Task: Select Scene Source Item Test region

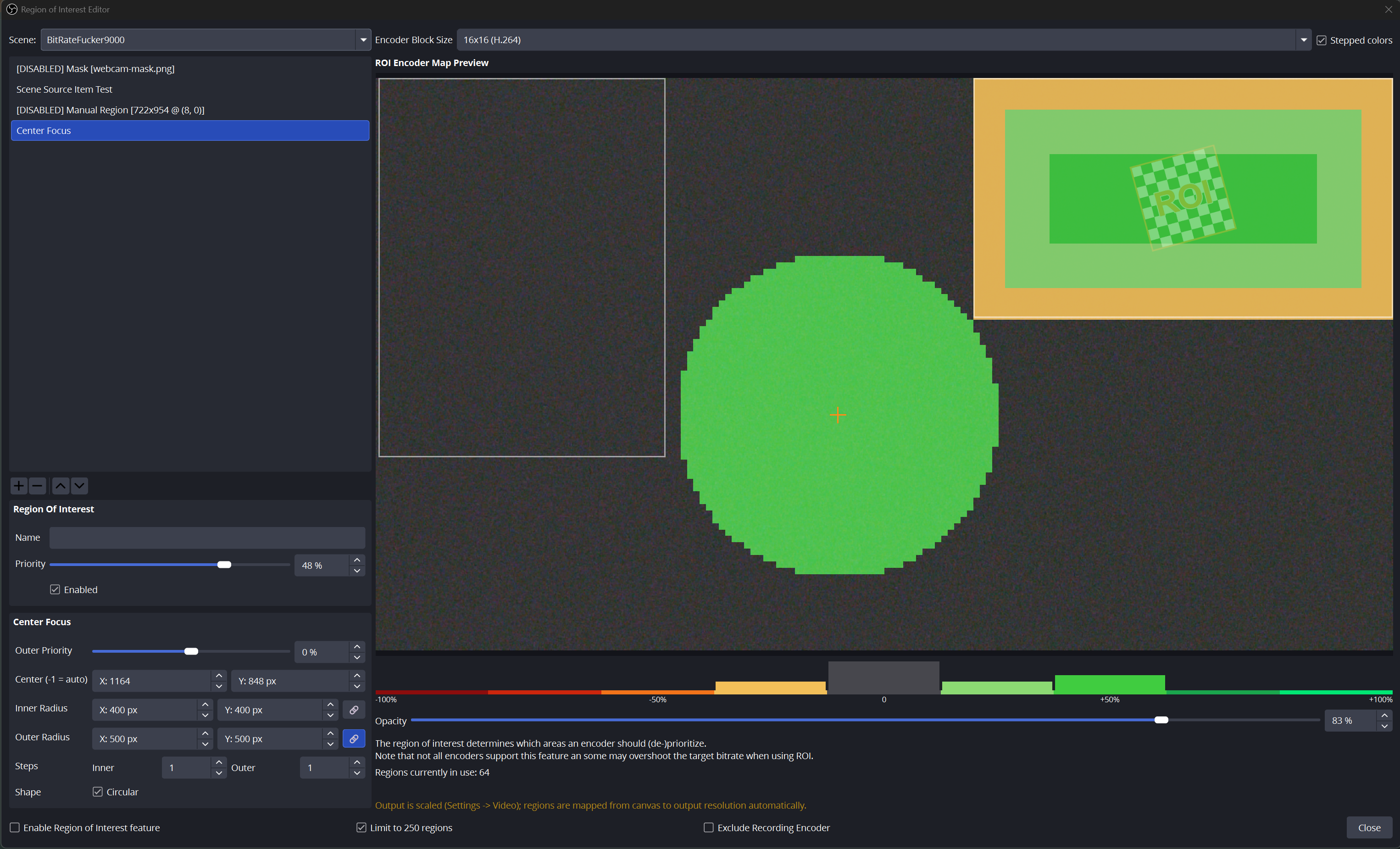Action: (190, 89)
